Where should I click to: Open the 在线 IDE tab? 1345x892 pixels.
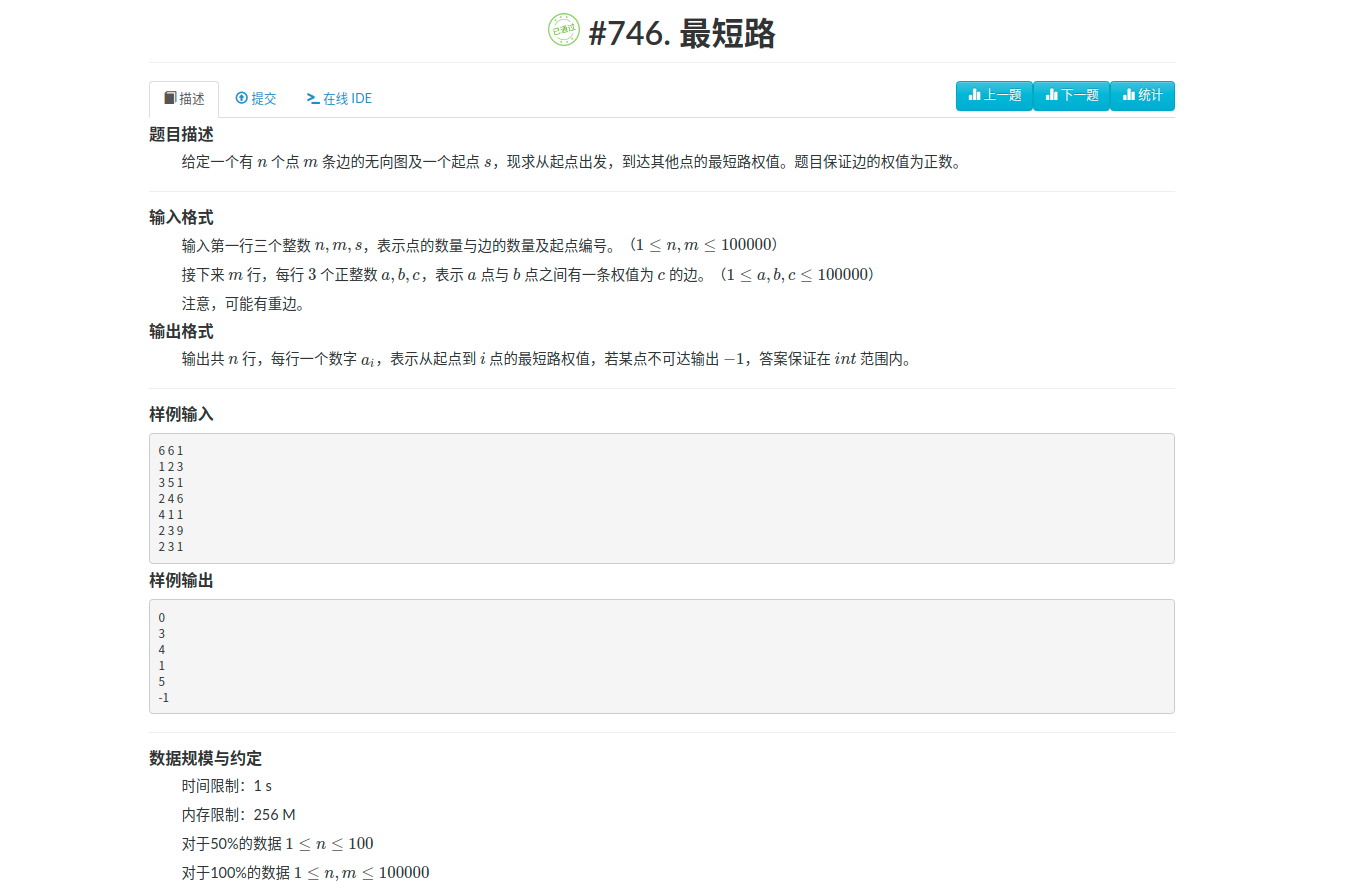point(339,98)
